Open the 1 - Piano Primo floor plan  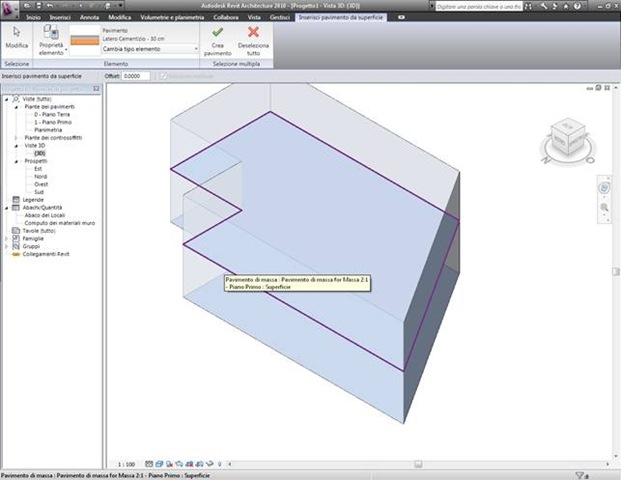click(x=53, y=122)
